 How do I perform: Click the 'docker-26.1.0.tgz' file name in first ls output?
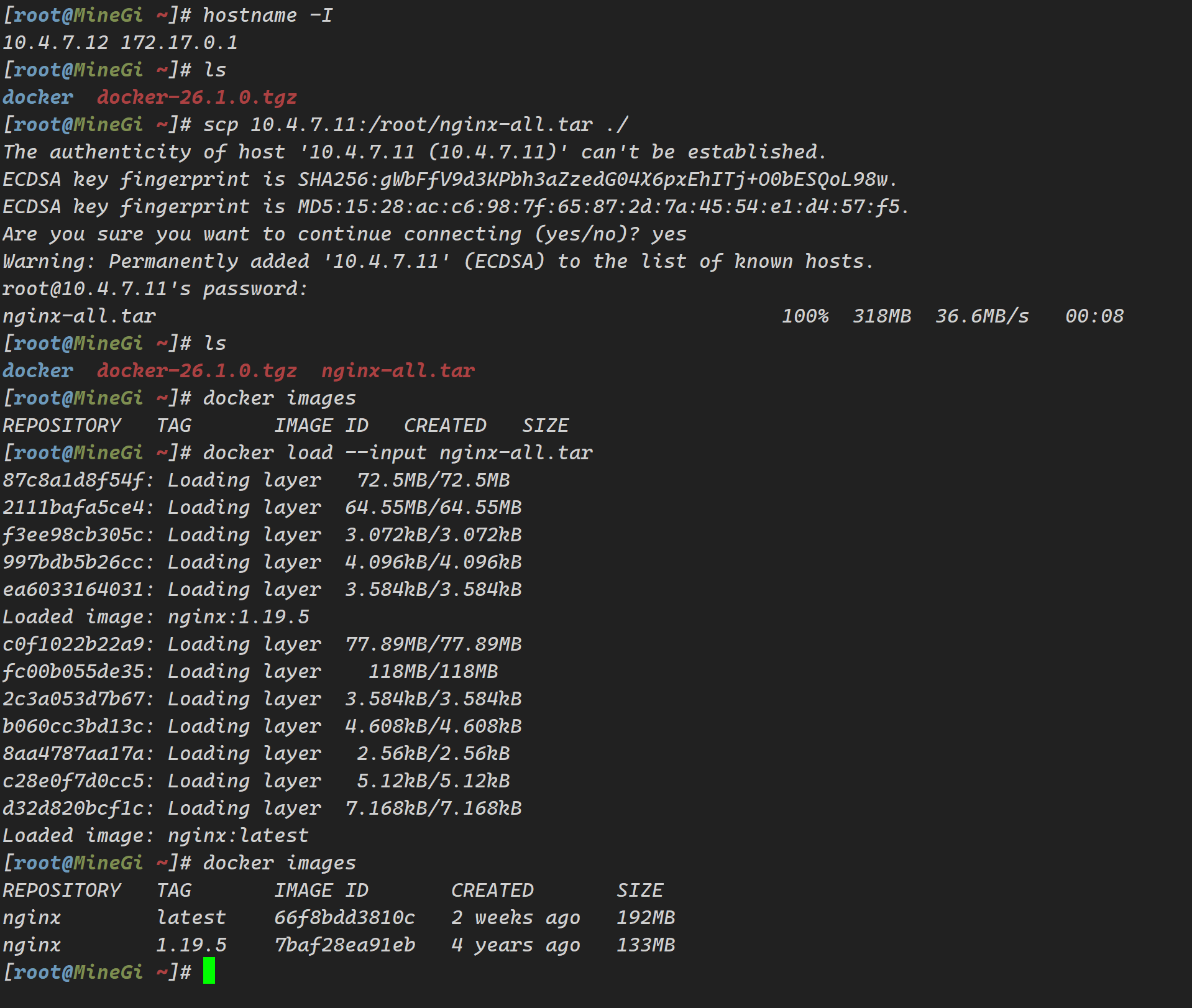click(x=197, y=97)
